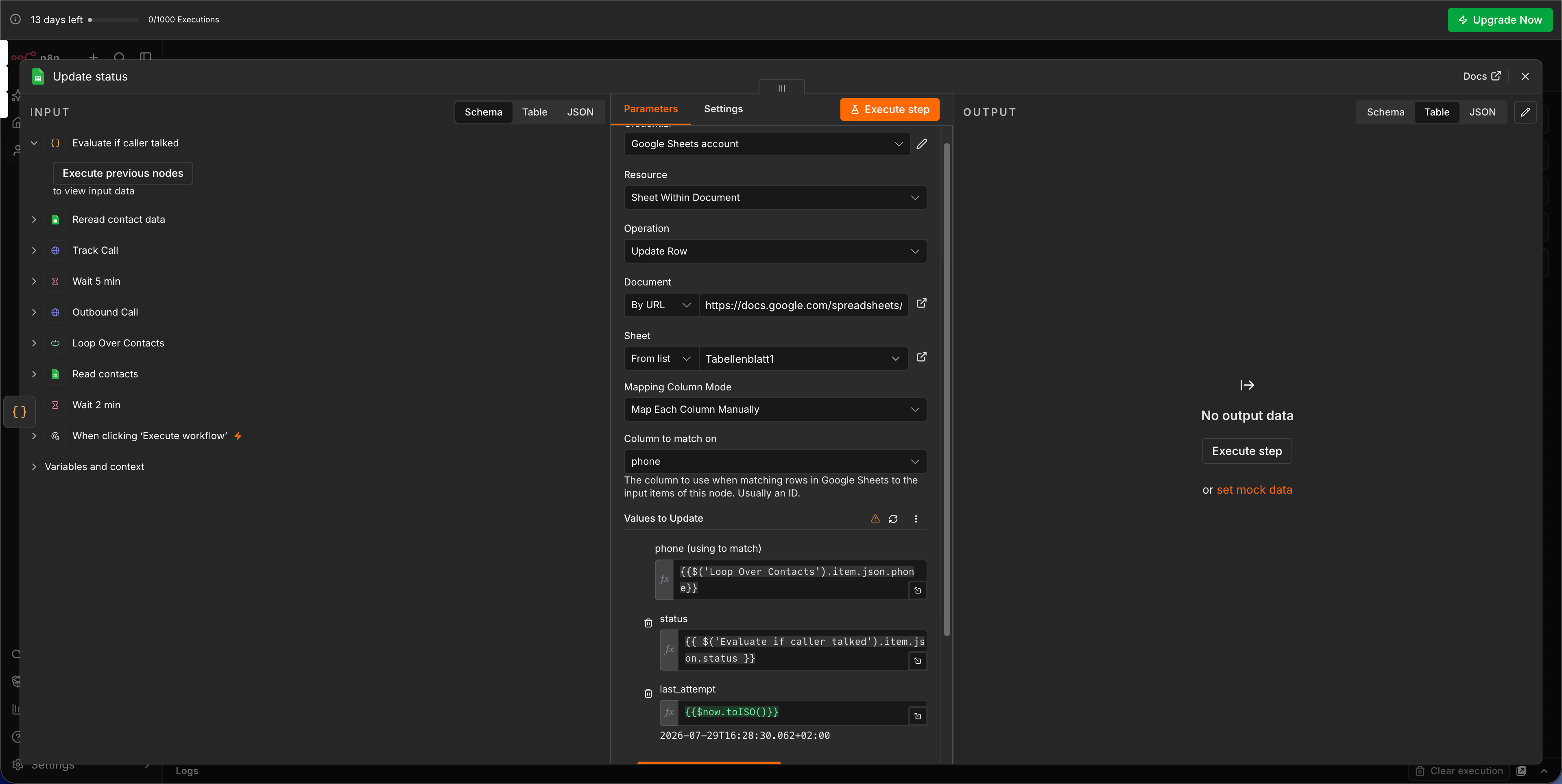Collapse the Evaluate if caller talked node

tap(34, 143)
